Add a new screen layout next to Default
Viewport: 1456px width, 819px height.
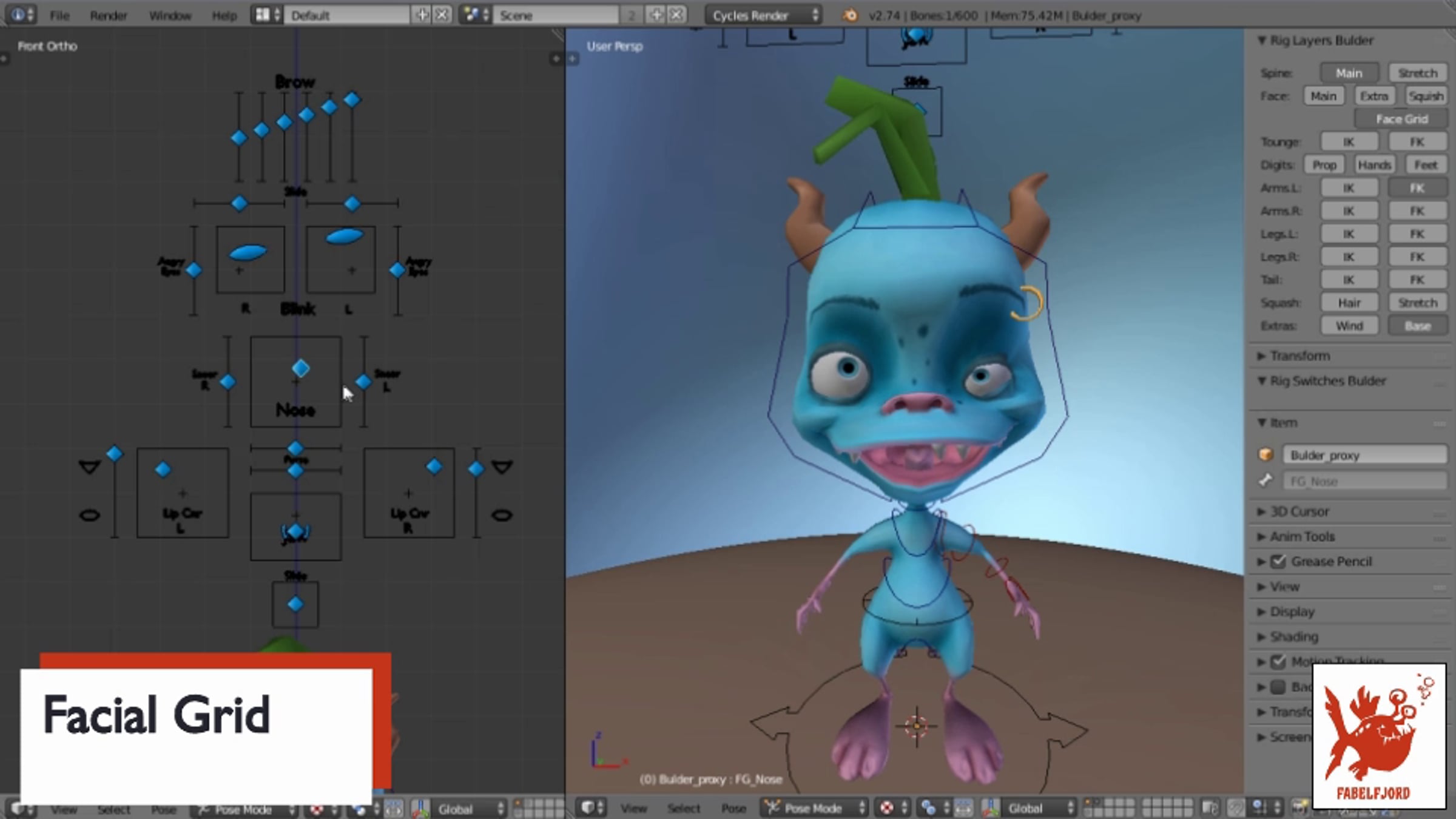tap(422, 15)
